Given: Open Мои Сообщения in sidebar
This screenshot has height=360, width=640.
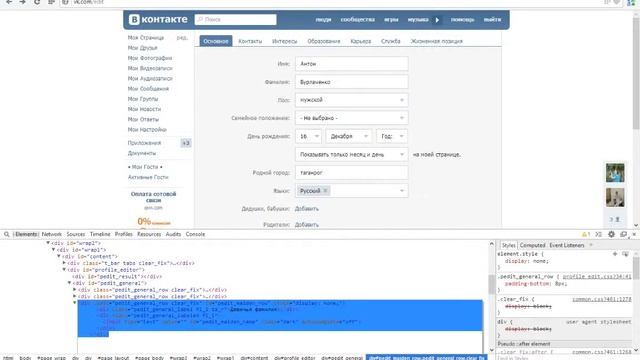Looking at the screenshot, I should (148, 89).
